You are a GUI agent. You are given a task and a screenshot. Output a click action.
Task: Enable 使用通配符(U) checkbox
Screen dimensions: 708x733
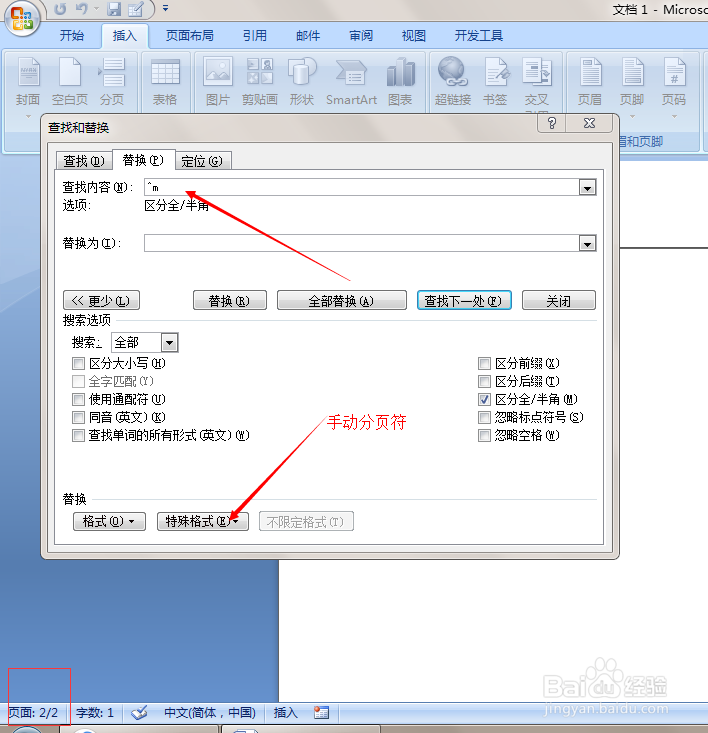tap(79, 399)
